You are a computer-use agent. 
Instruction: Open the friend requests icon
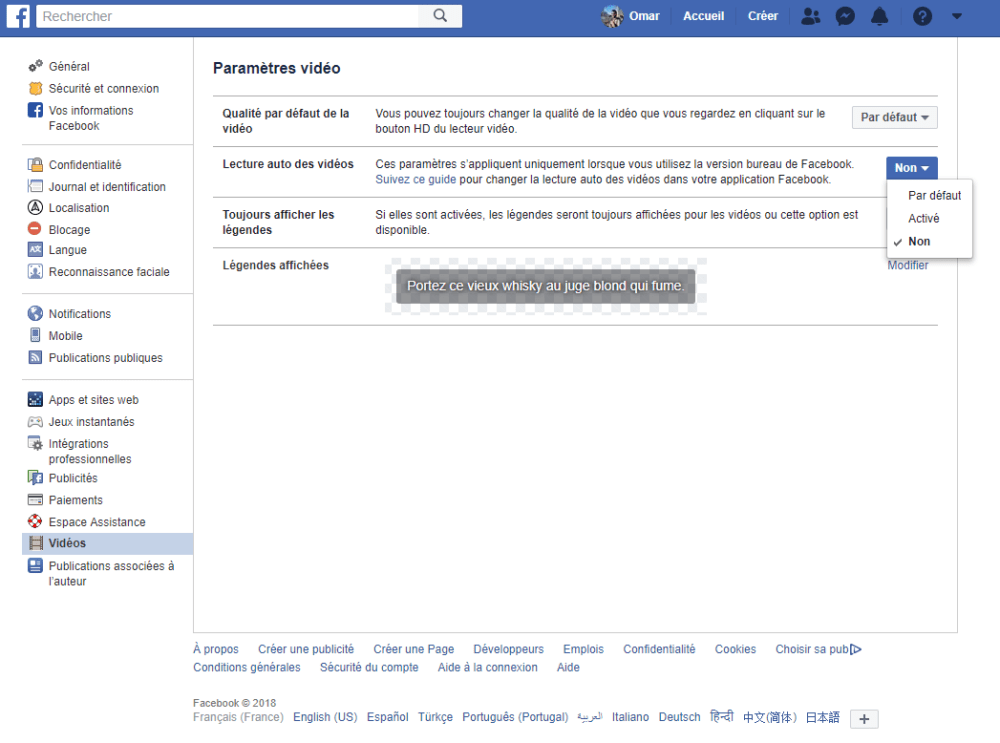811,16
